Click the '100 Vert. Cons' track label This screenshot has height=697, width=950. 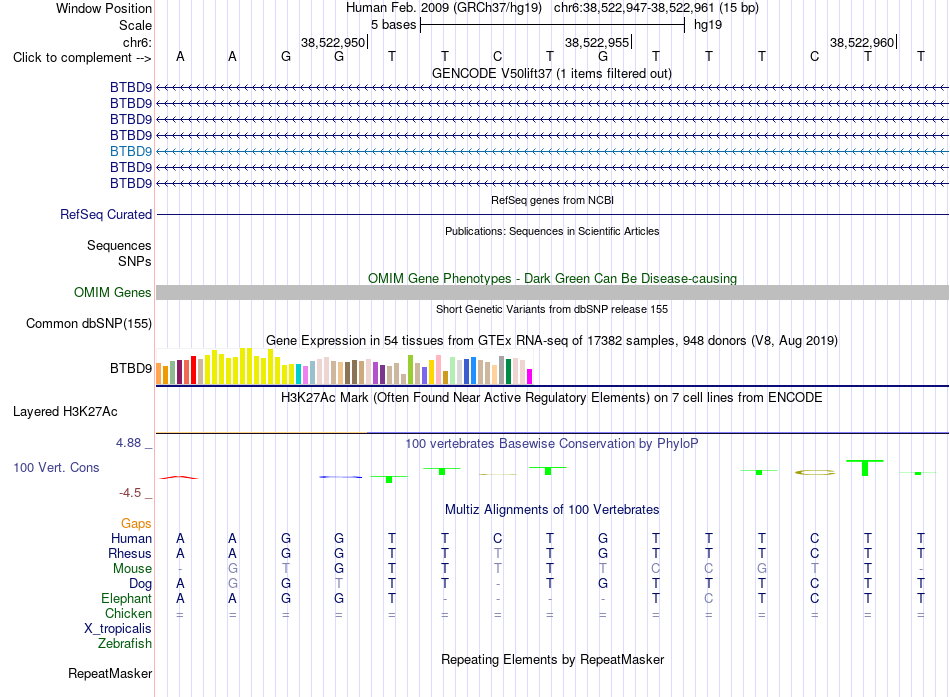tap(56, 467)
